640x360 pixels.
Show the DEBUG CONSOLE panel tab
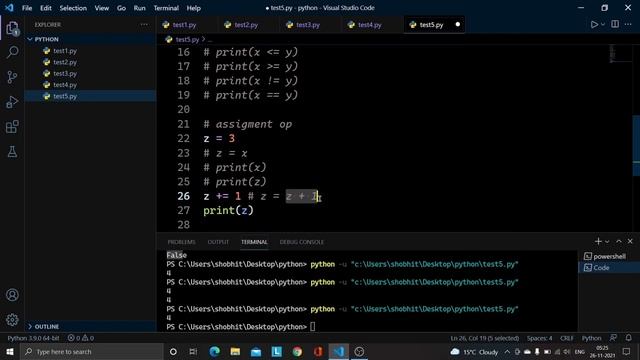(302, 242)
